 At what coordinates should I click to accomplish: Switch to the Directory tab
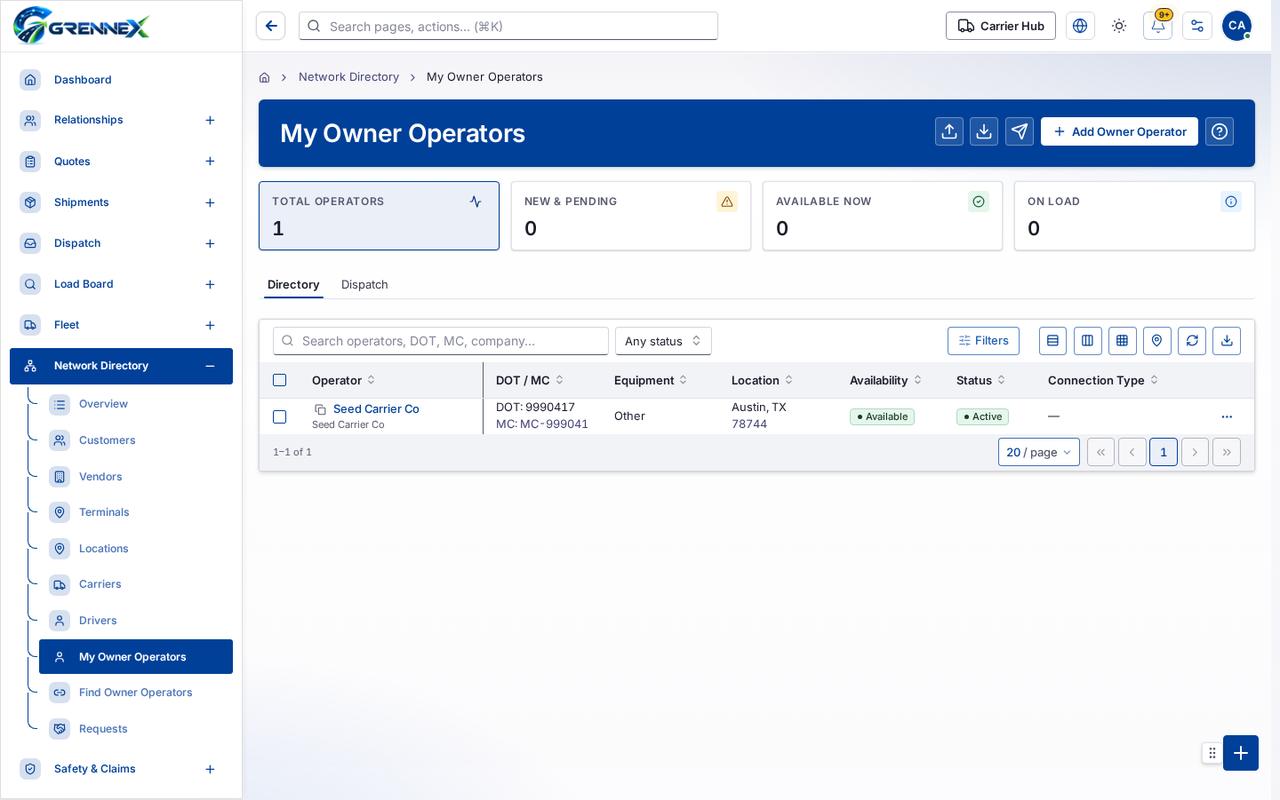click(293, 285)
